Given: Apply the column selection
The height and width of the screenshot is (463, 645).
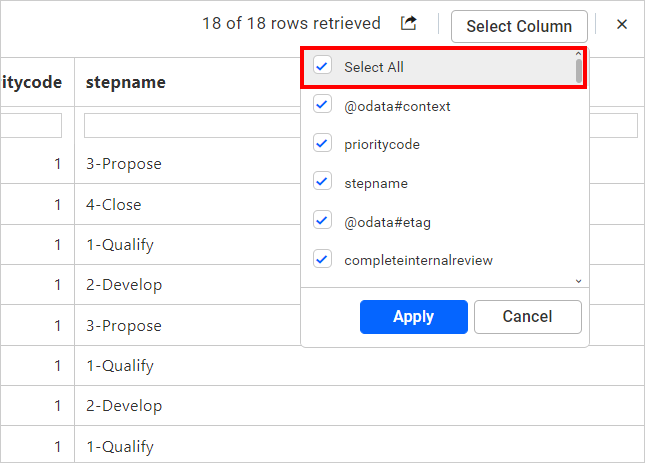Looking at the screenshot, I should [x=413, y=317].
